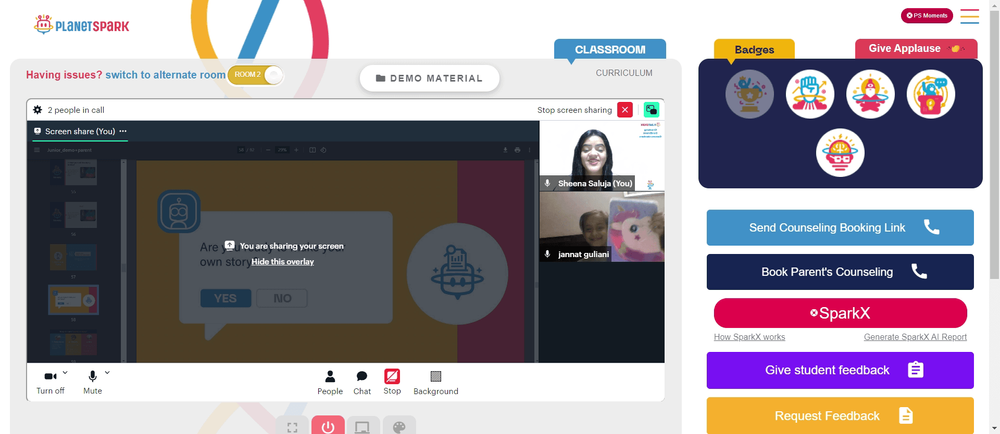Stop sharing via the red Stop icon
The height and width of the screenshot is (434, 1000).
(x=392, y=376)
